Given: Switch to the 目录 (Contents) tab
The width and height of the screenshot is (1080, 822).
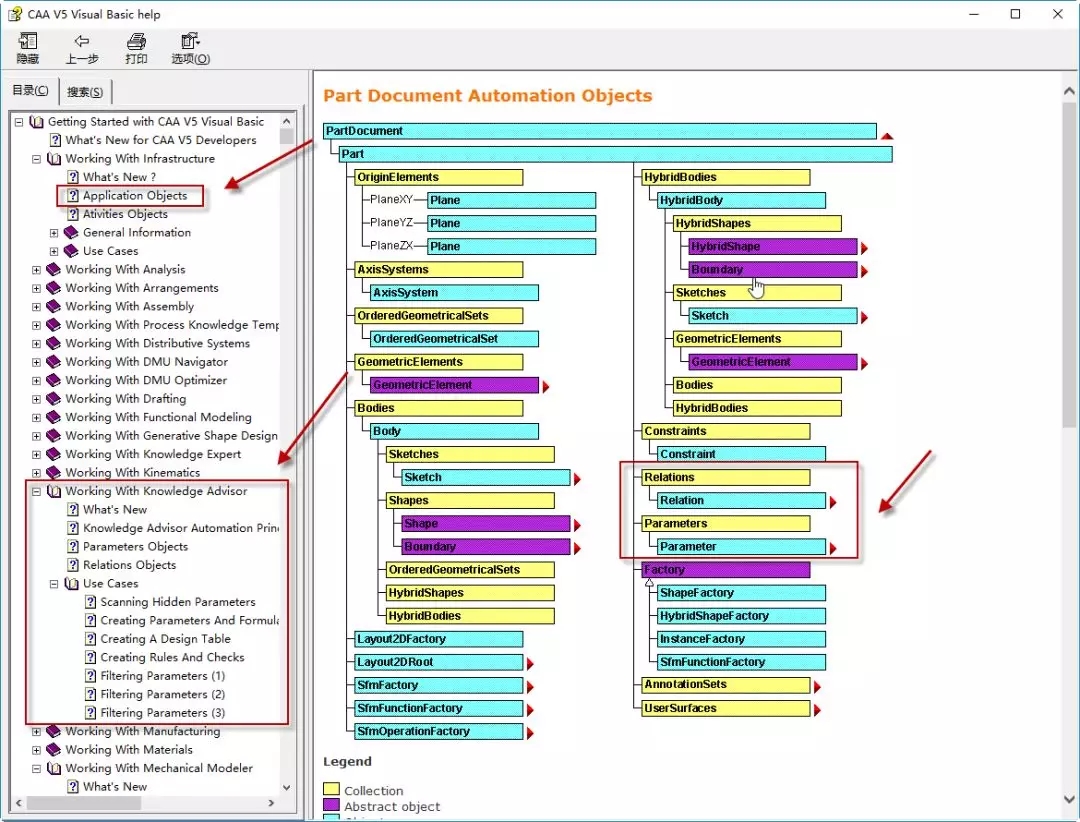Looking at the screenshot, I should pos(30,90).
